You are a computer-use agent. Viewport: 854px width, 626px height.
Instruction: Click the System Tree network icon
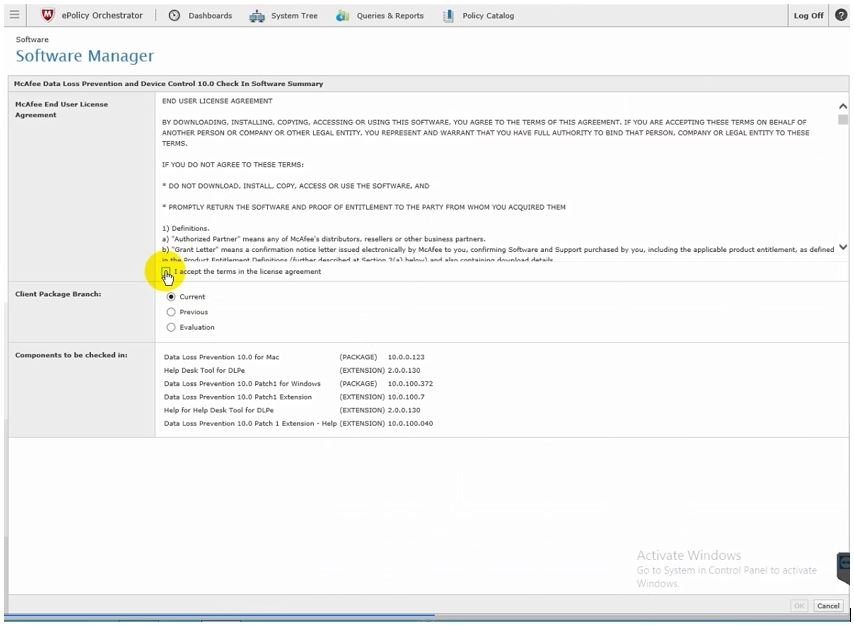pyautogui.click(x=257, y=15)
